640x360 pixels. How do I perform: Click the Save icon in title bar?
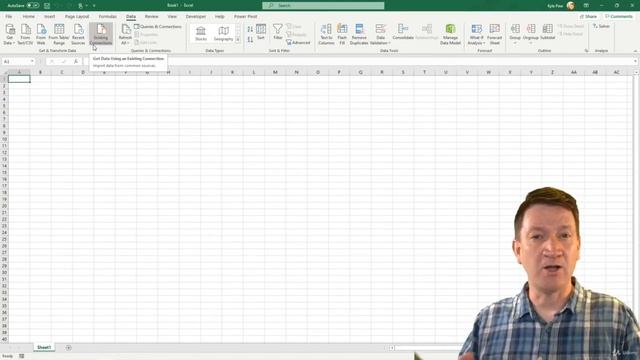click(47, 5)
